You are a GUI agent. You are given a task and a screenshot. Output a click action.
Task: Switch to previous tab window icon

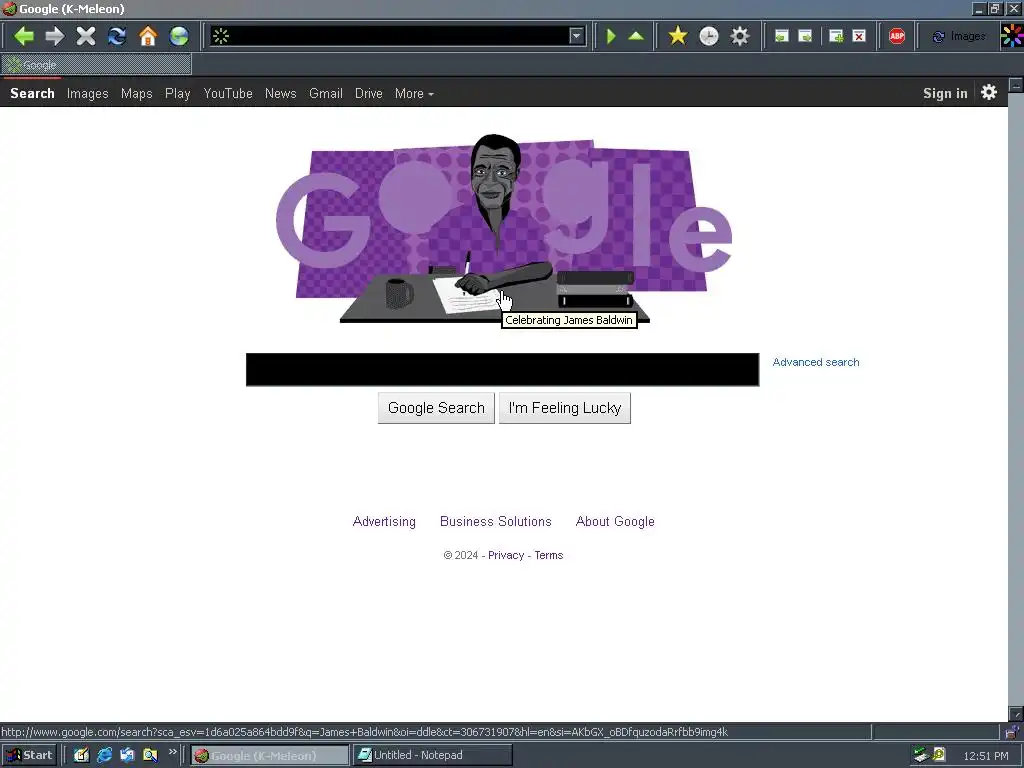coord(781,36)
